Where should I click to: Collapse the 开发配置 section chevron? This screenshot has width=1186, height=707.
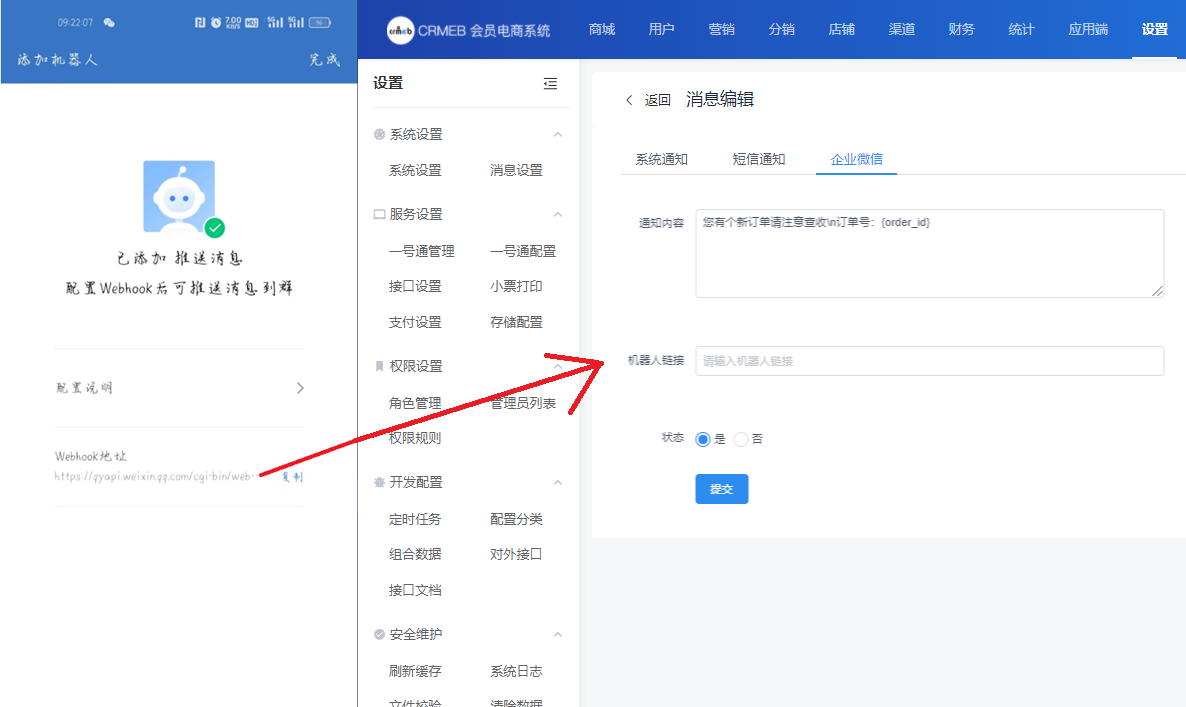pyautogui.click(x=558, y=482)
